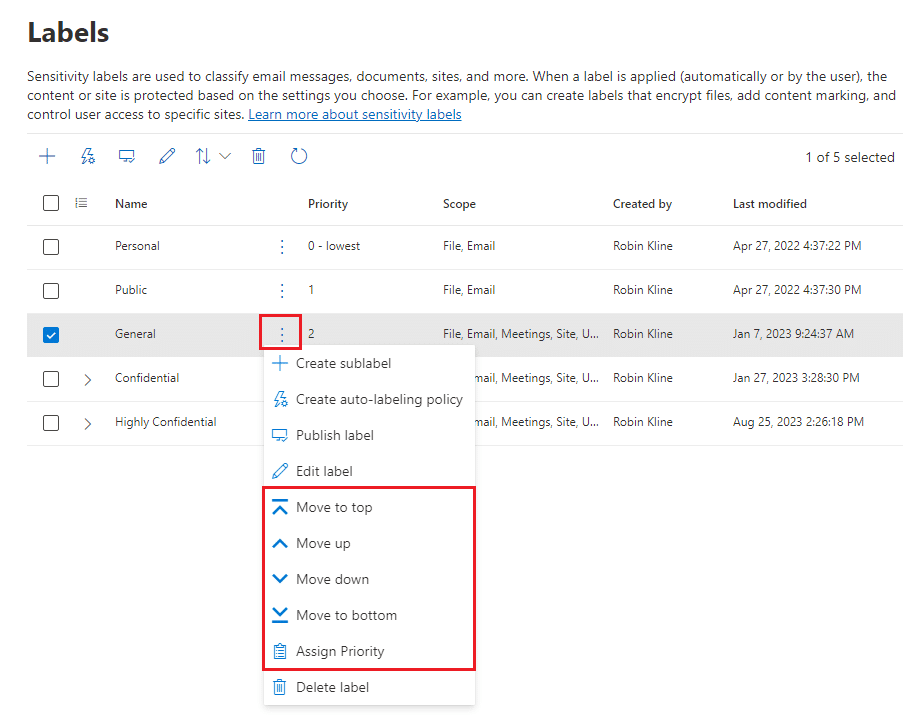
Task: Open the reorder arrows dropdown in toolbar
Action: coord(212,156)
